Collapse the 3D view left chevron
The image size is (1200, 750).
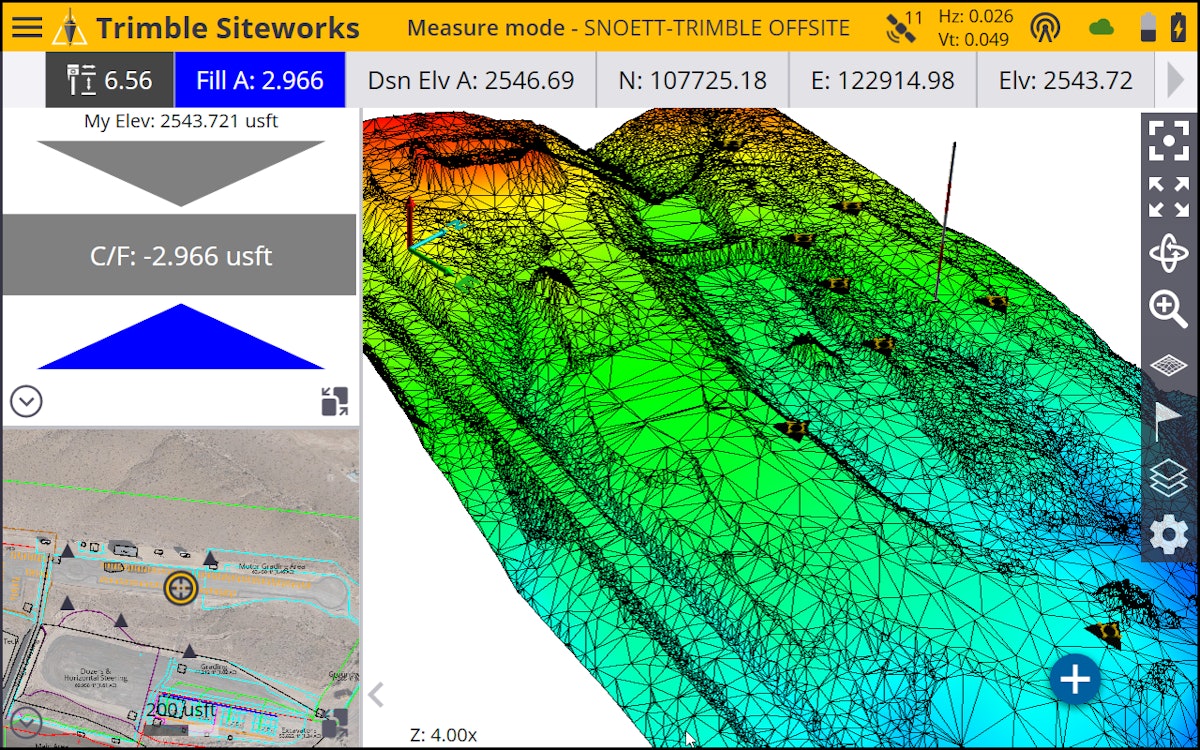377,692
